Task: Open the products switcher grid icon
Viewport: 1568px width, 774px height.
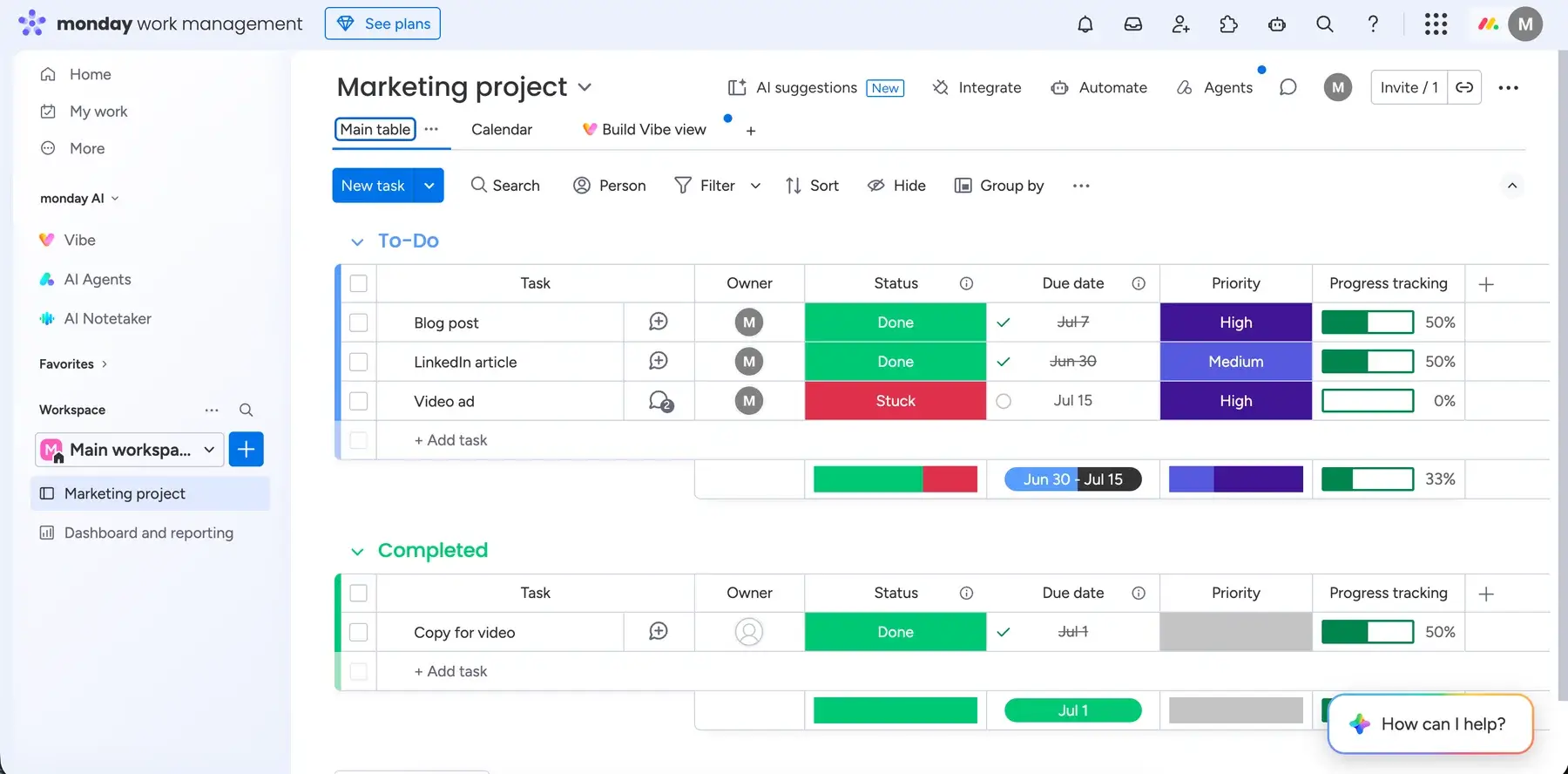Action: tap(1436, 24)
